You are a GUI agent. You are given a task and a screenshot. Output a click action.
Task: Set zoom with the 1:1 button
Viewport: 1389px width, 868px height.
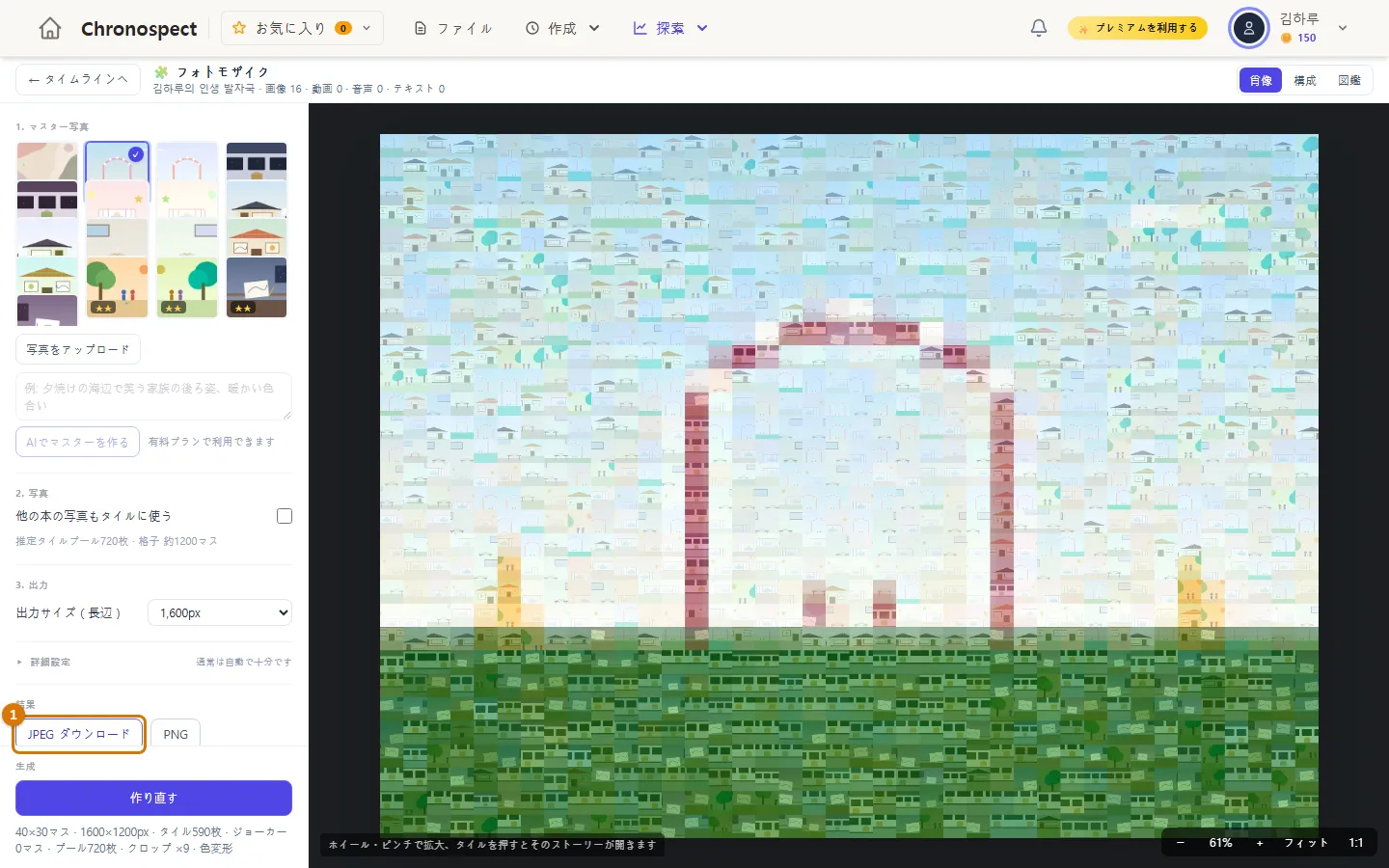1356,843
